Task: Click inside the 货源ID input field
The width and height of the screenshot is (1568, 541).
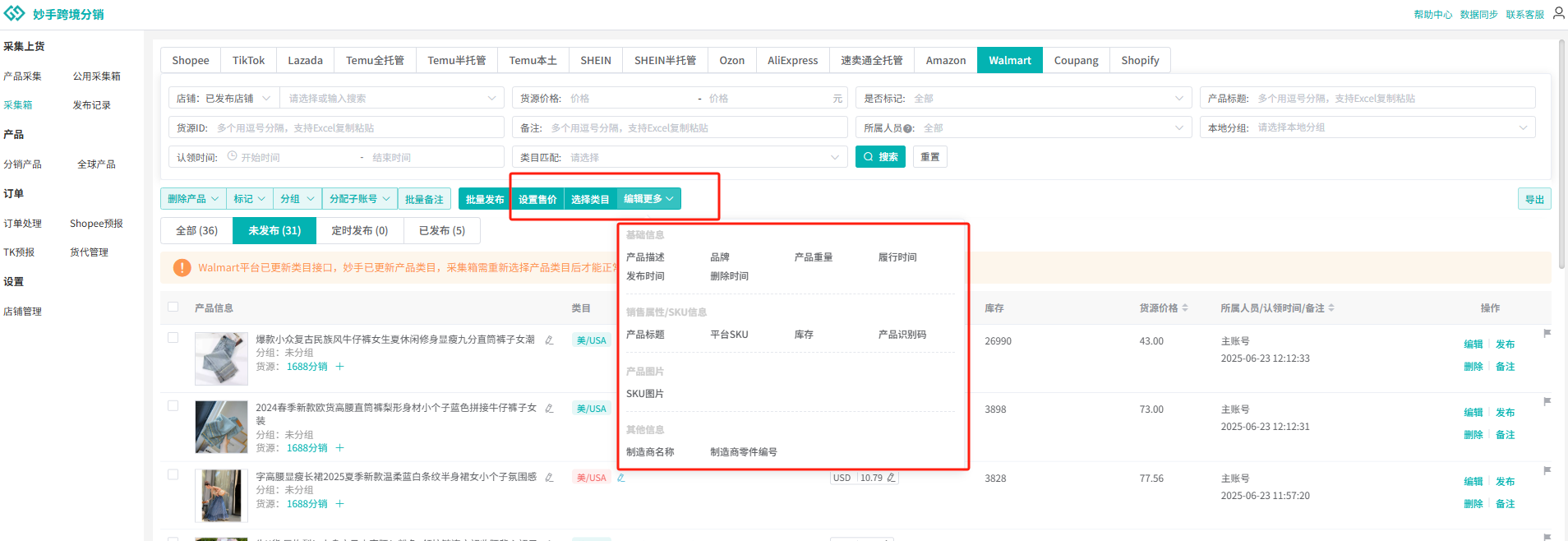Action: [x=336, y=127]
